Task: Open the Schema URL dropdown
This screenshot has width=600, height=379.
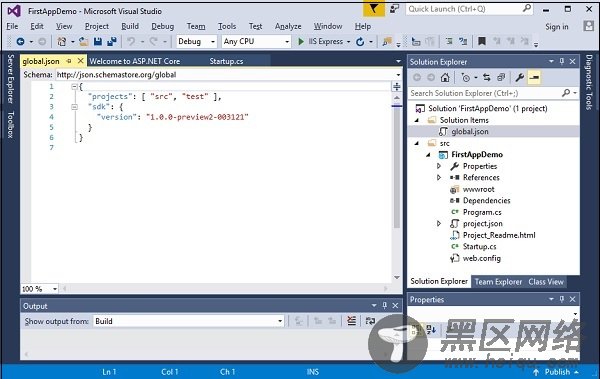Action: point(398,75)
